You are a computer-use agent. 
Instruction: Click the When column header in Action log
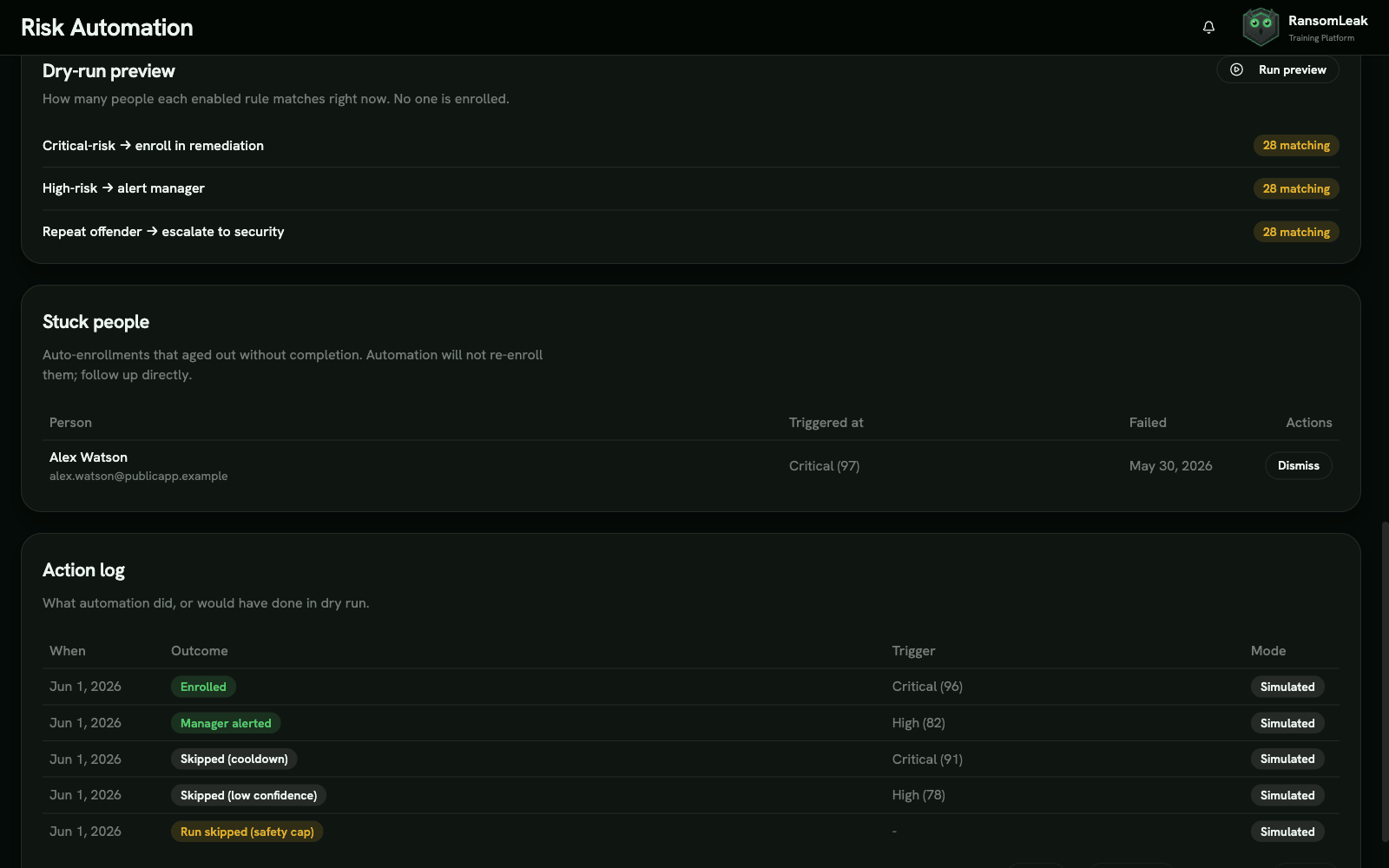[x=68, y=651]
